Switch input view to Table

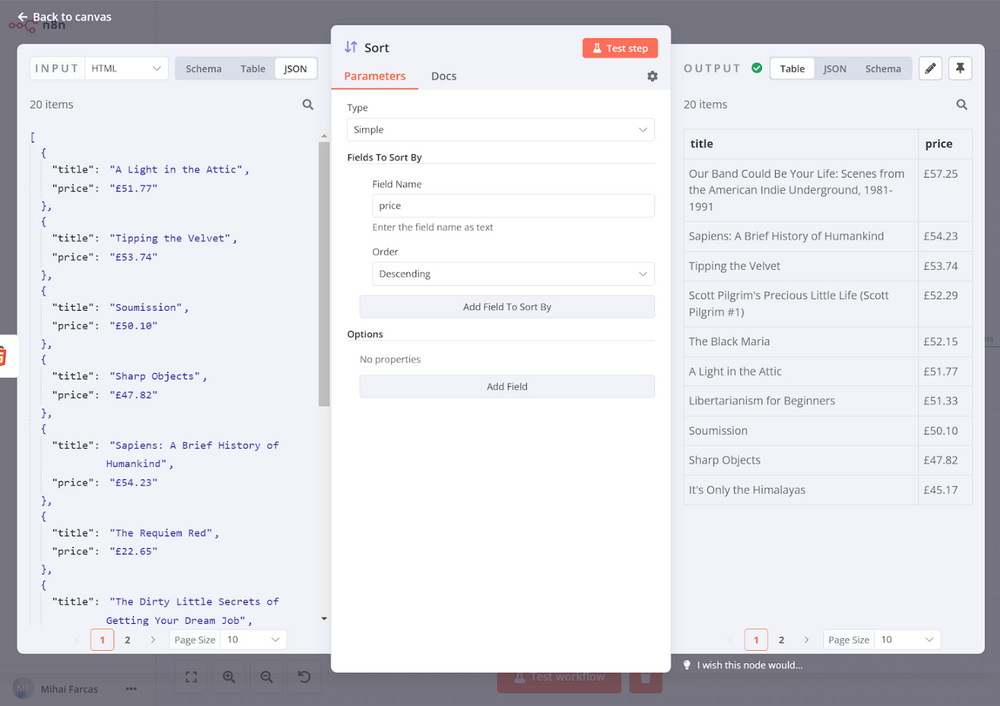tap(253, 69)
